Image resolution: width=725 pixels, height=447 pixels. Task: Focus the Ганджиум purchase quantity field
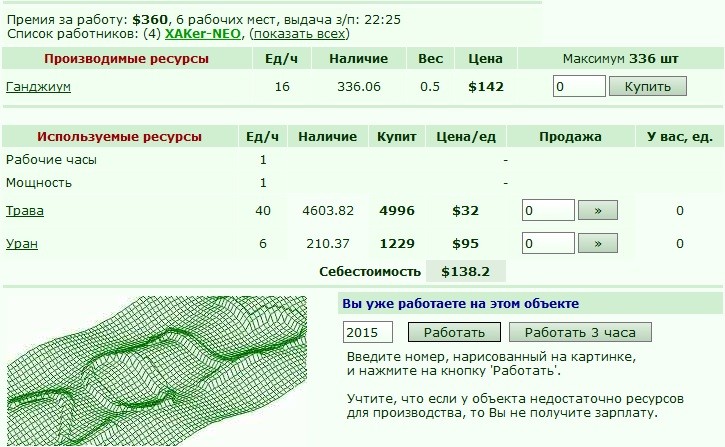(x=579, y=86)
